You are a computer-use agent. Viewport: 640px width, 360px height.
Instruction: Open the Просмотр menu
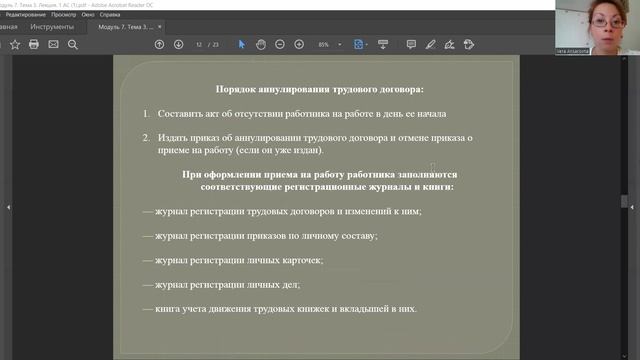pos(64,15)
